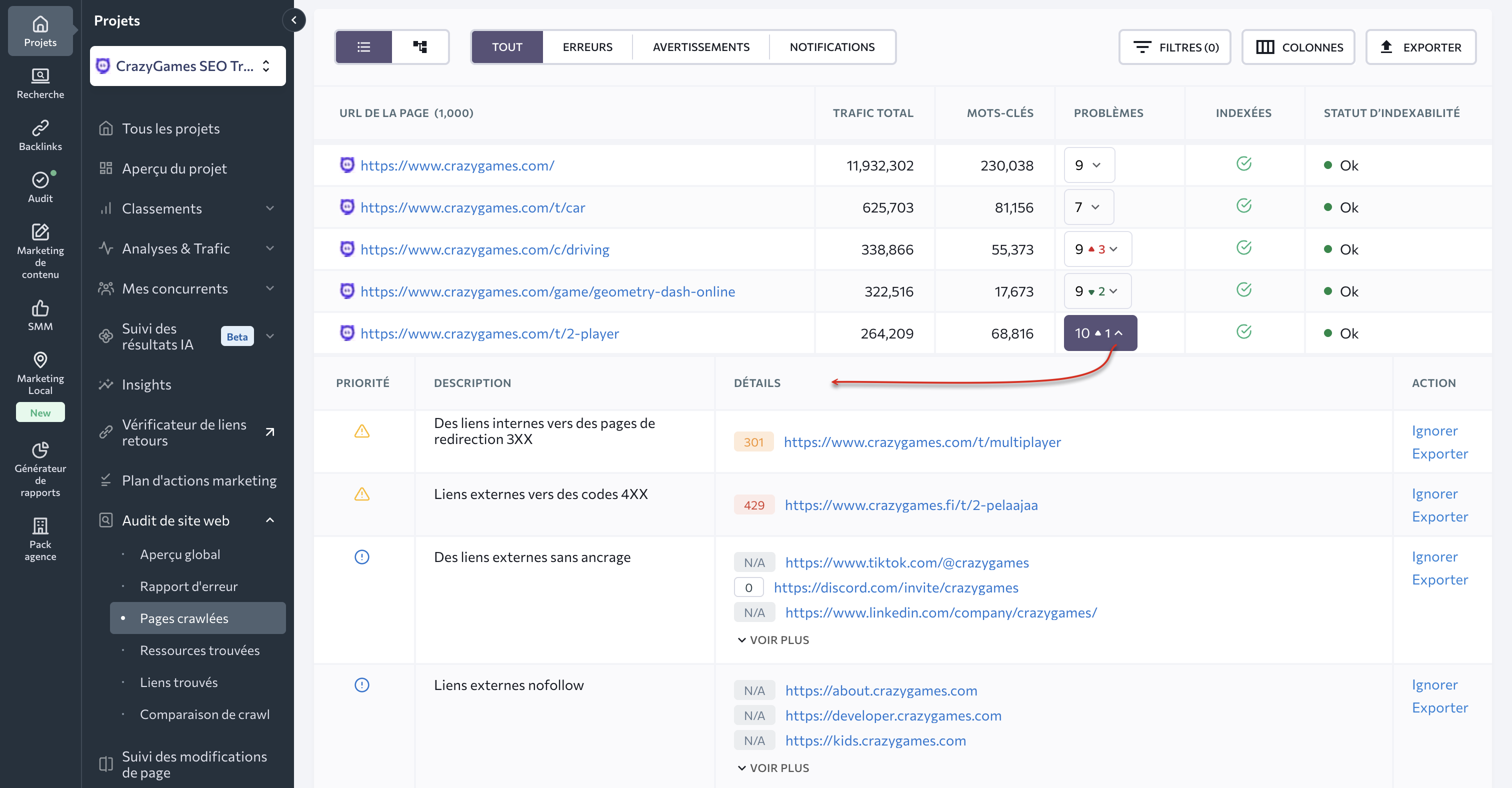
Task: Switch to the list view
Action: tap(364, 47)
